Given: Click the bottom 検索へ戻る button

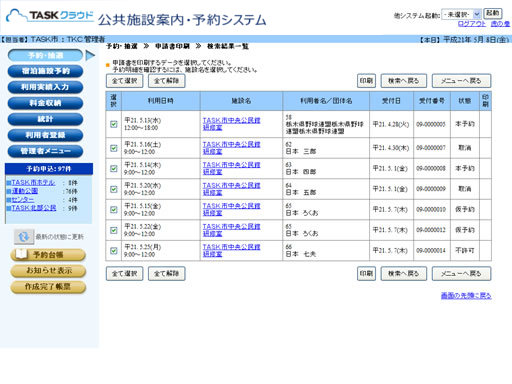Looking at the screenshot, I should coord(404,274).
